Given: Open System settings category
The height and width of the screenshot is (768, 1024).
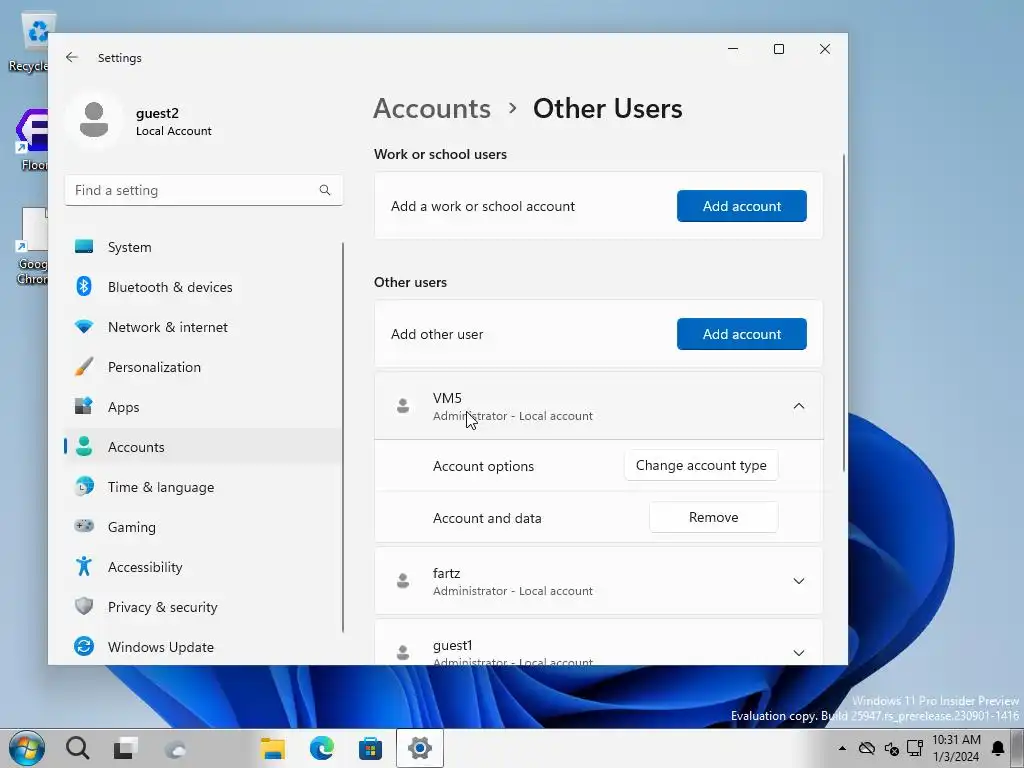Looking at the screenshot, I should coord(203,247).
